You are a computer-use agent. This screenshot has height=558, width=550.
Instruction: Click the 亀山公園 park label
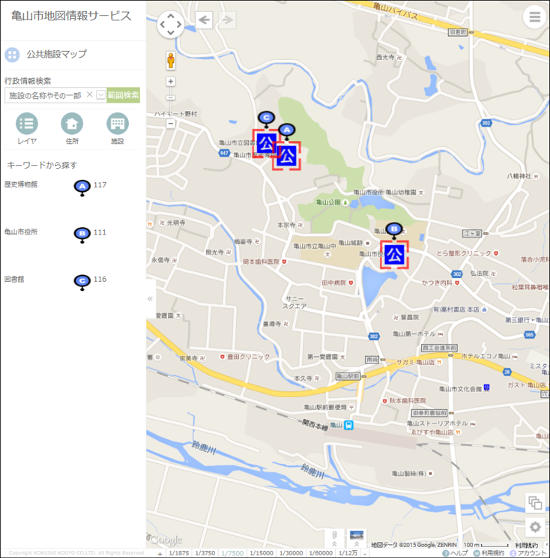(328, 202)
